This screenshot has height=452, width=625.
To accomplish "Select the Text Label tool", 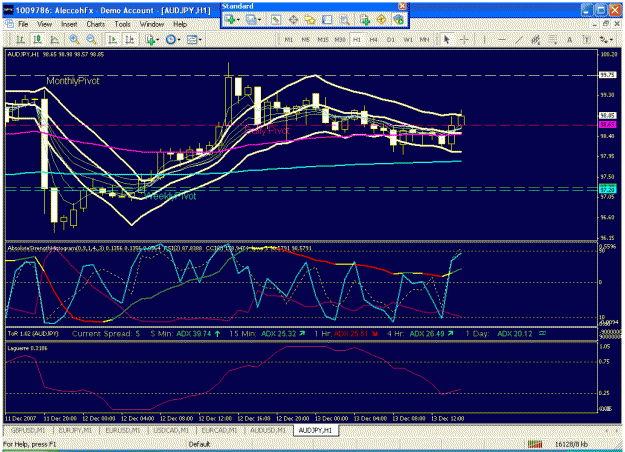I will [x=586, y=39].
